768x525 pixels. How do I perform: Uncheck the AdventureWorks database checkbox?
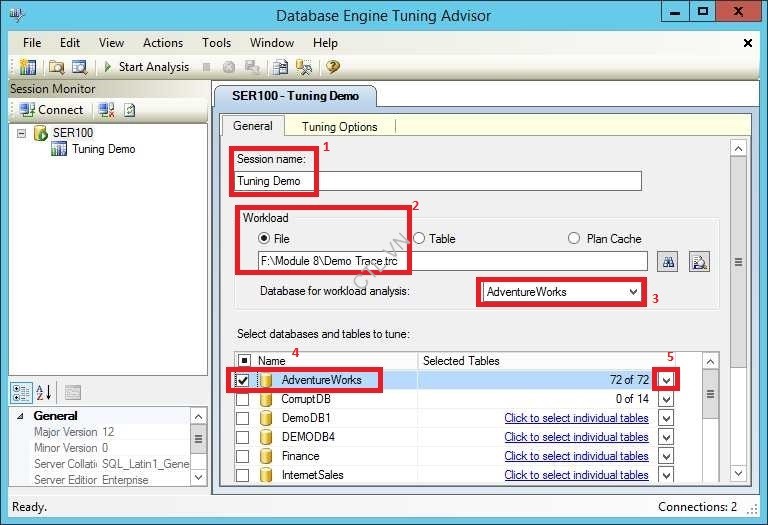coord(243,380)
